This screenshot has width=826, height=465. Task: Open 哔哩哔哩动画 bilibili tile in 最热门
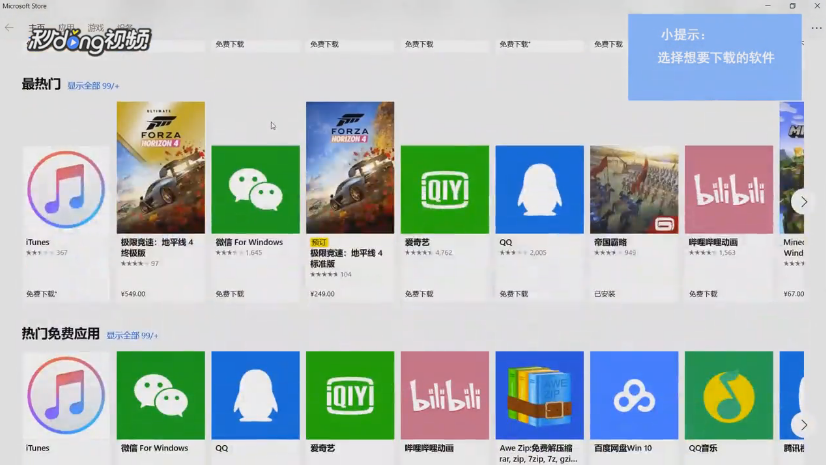pyautogui.click(x=729, y=190)
